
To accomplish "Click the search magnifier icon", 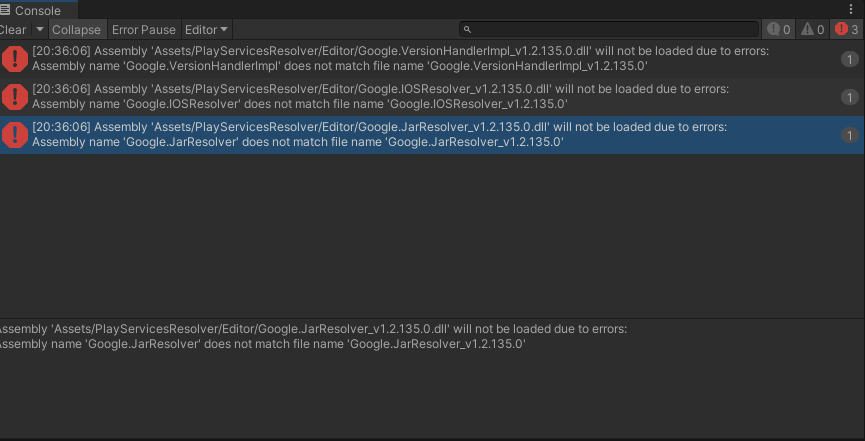I will point(467,30).
